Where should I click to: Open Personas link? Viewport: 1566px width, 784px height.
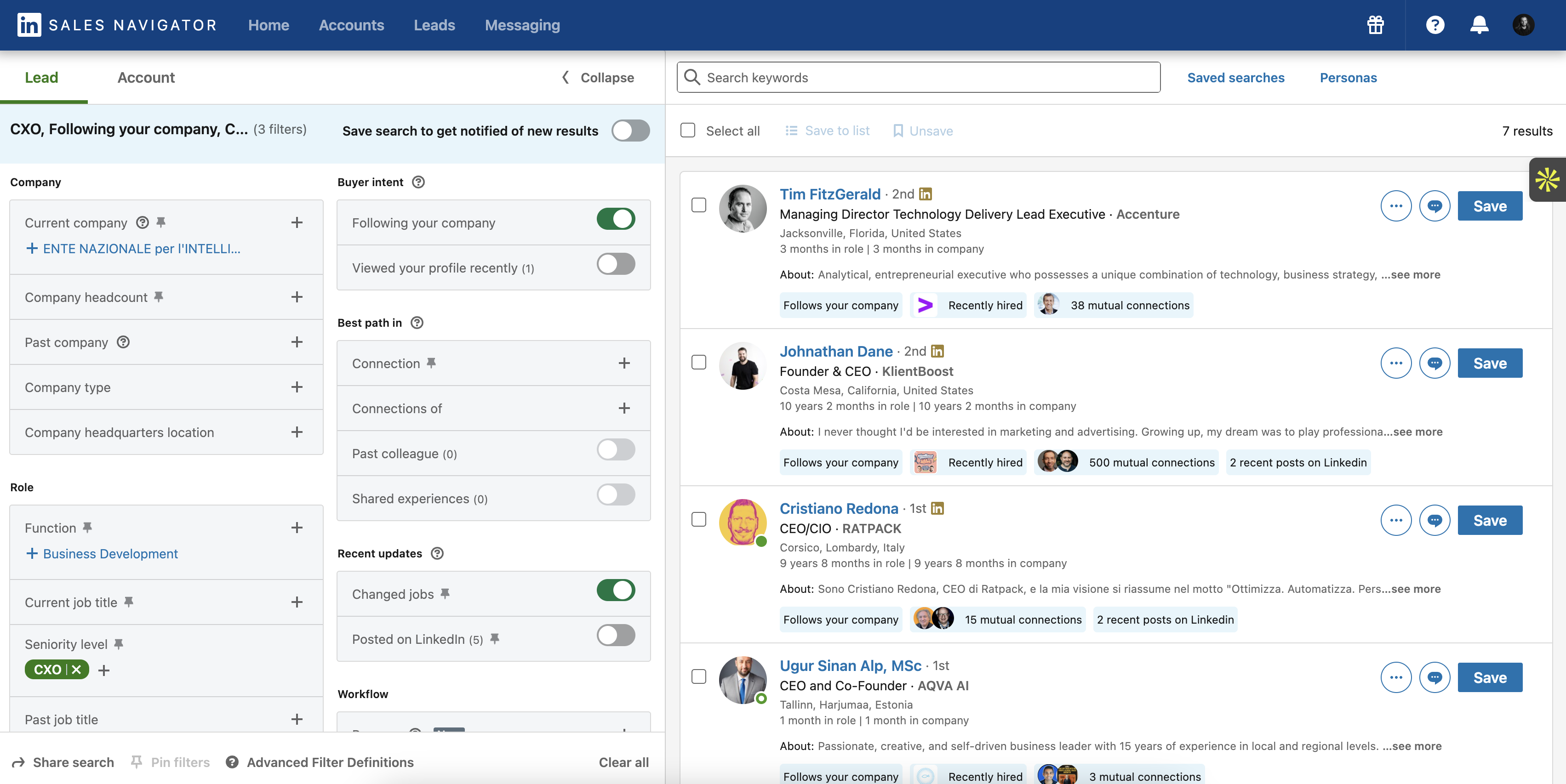click(x=1348, y=77)
